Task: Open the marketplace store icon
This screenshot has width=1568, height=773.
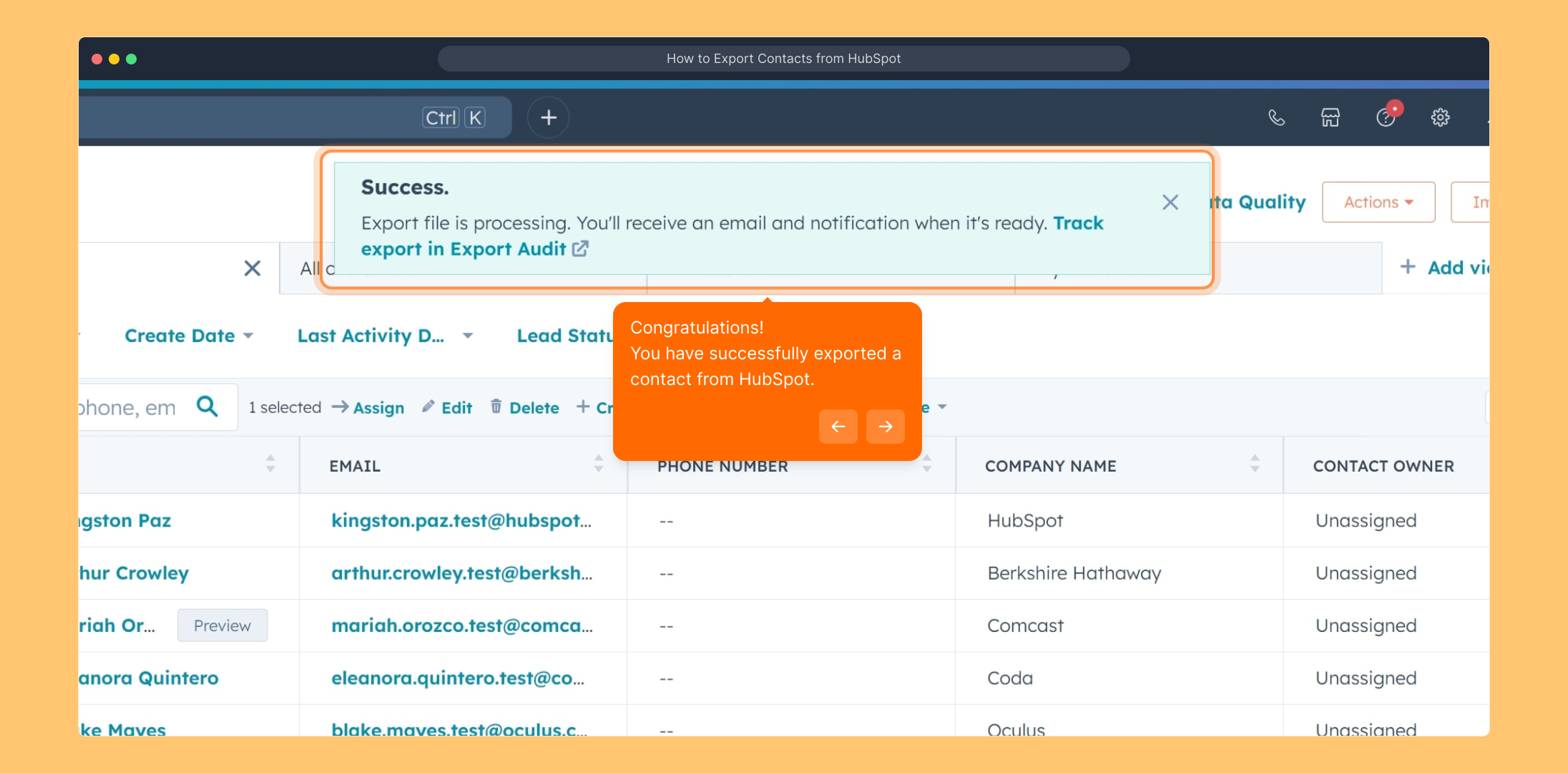Action: 1330,117
